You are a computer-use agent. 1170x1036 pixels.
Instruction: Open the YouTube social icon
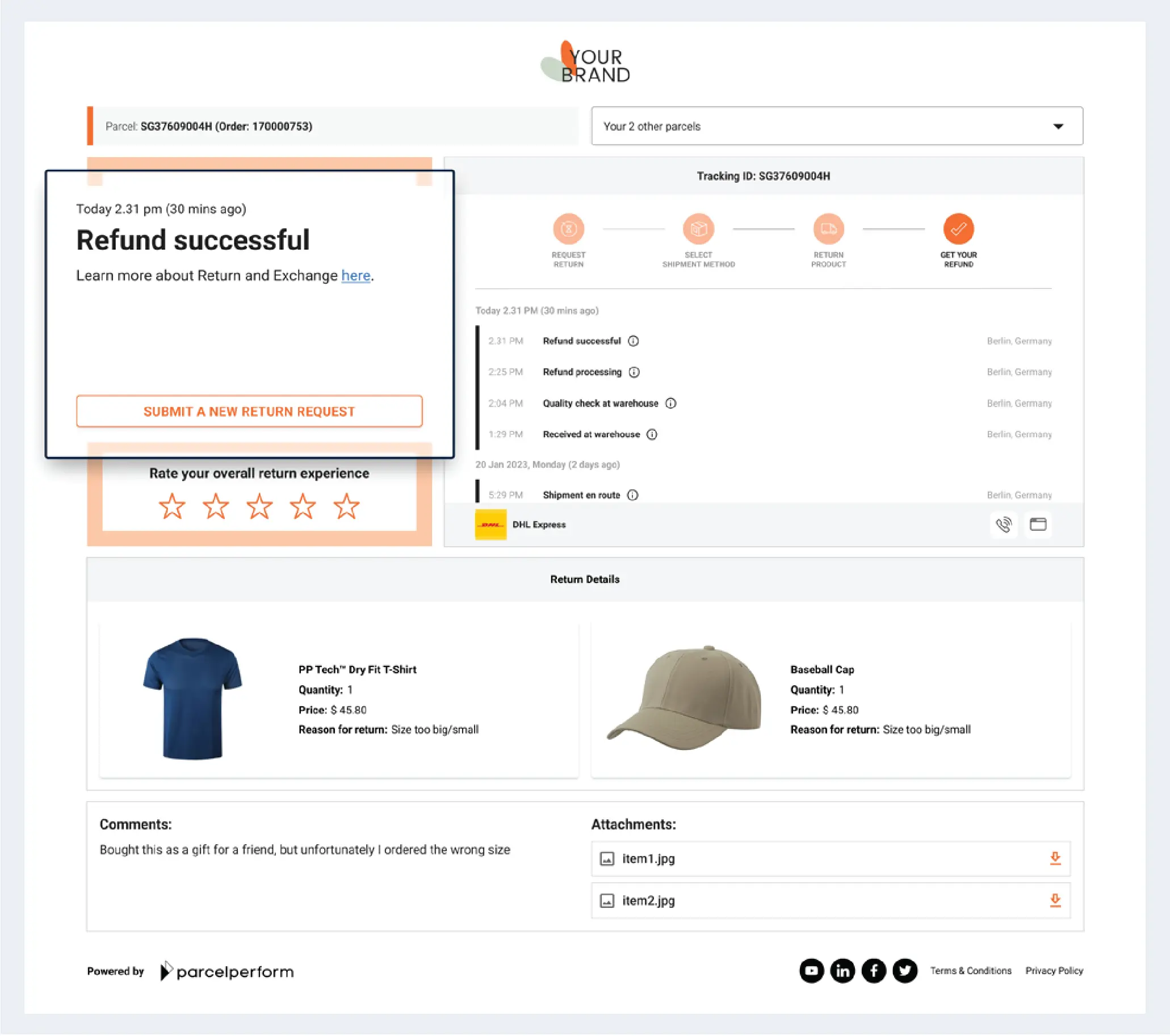[x=811, y=971]
